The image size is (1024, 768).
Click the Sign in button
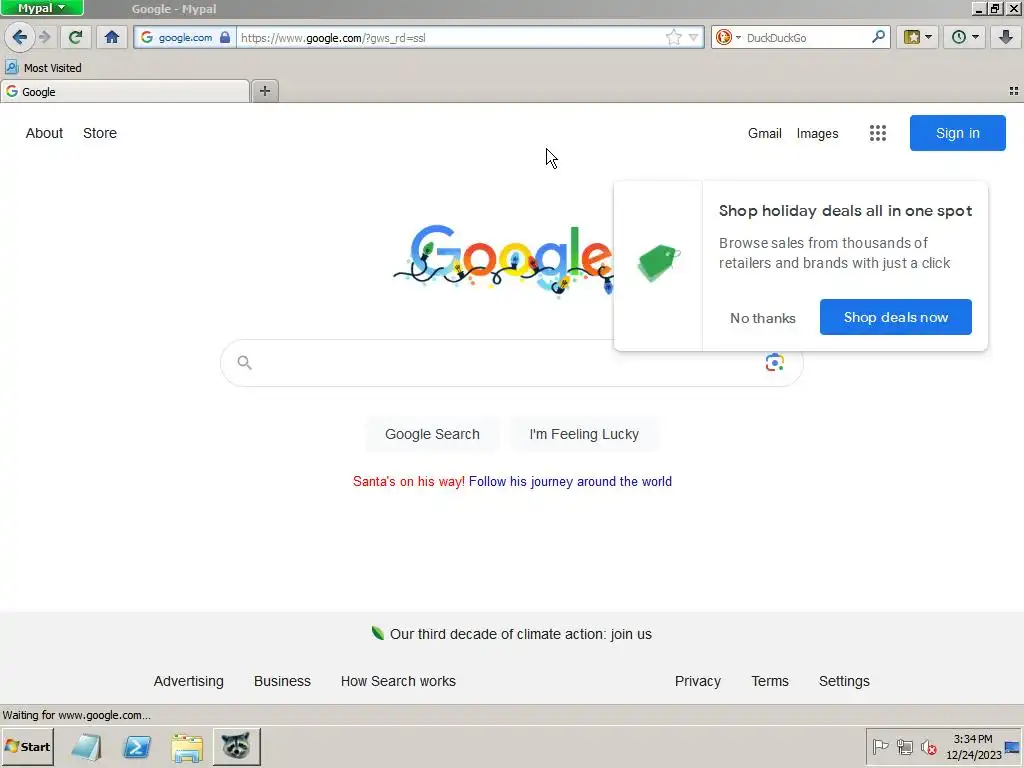click(957, 133)
